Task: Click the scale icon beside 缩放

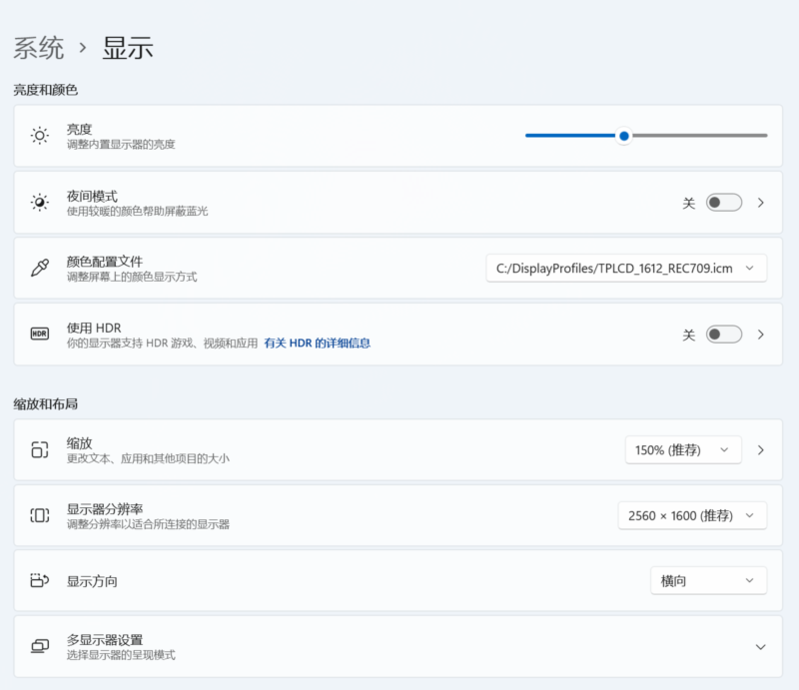Action: tap(39, 450)
